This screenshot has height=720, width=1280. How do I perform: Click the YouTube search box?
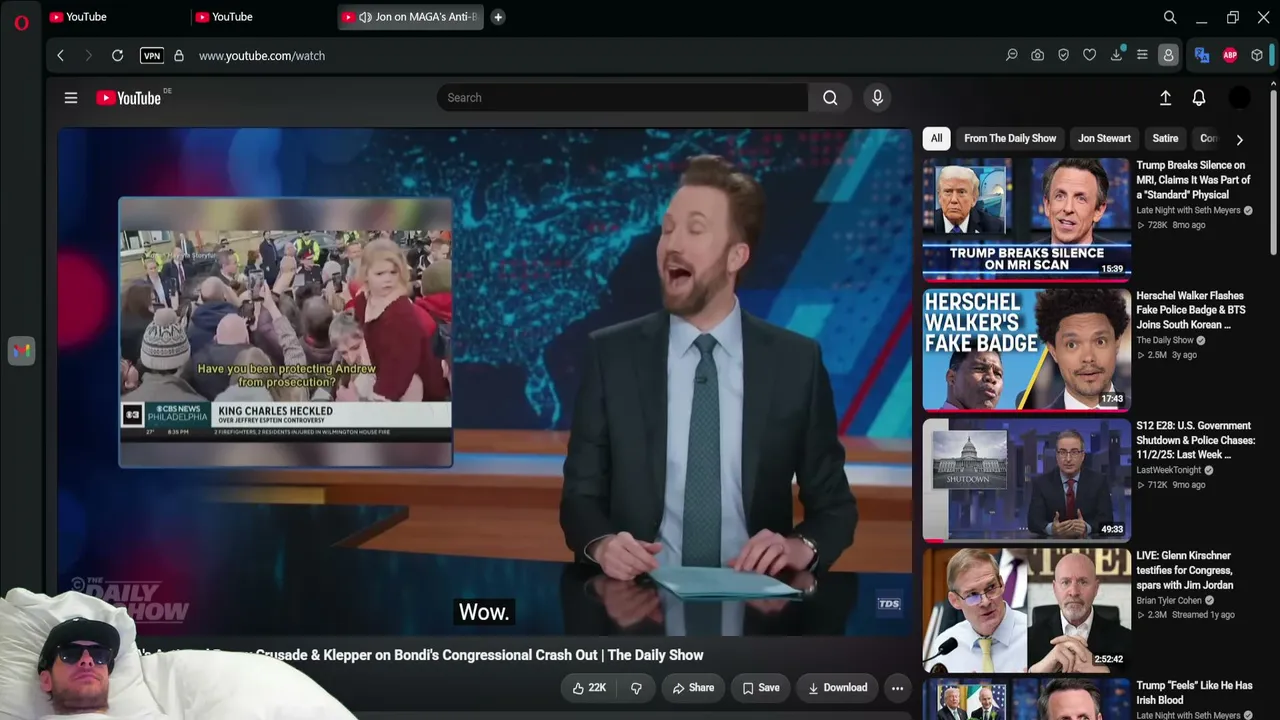coord(622,98)
